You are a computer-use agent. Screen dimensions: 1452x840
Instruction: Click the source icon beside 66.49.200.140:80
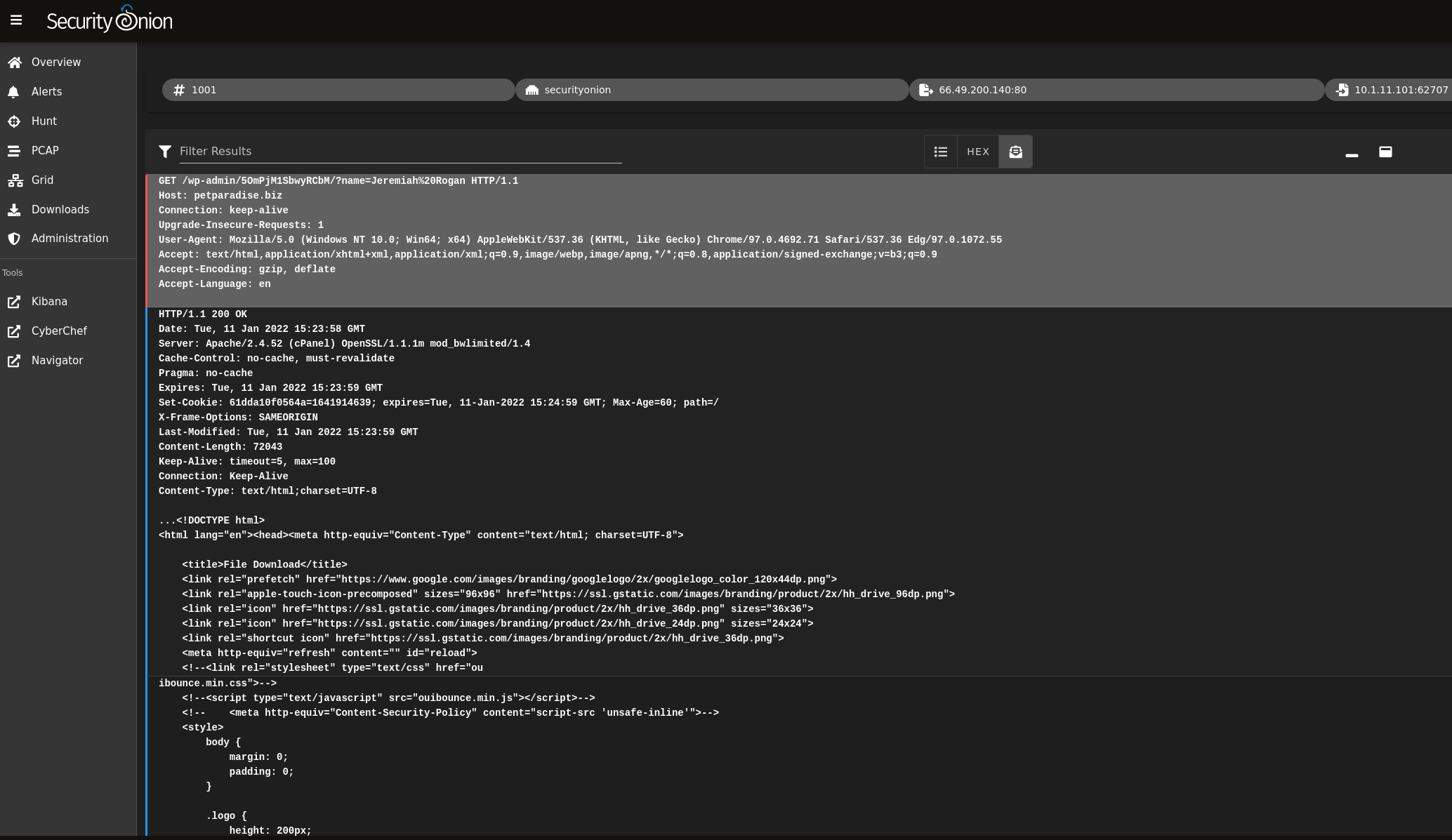926,90
